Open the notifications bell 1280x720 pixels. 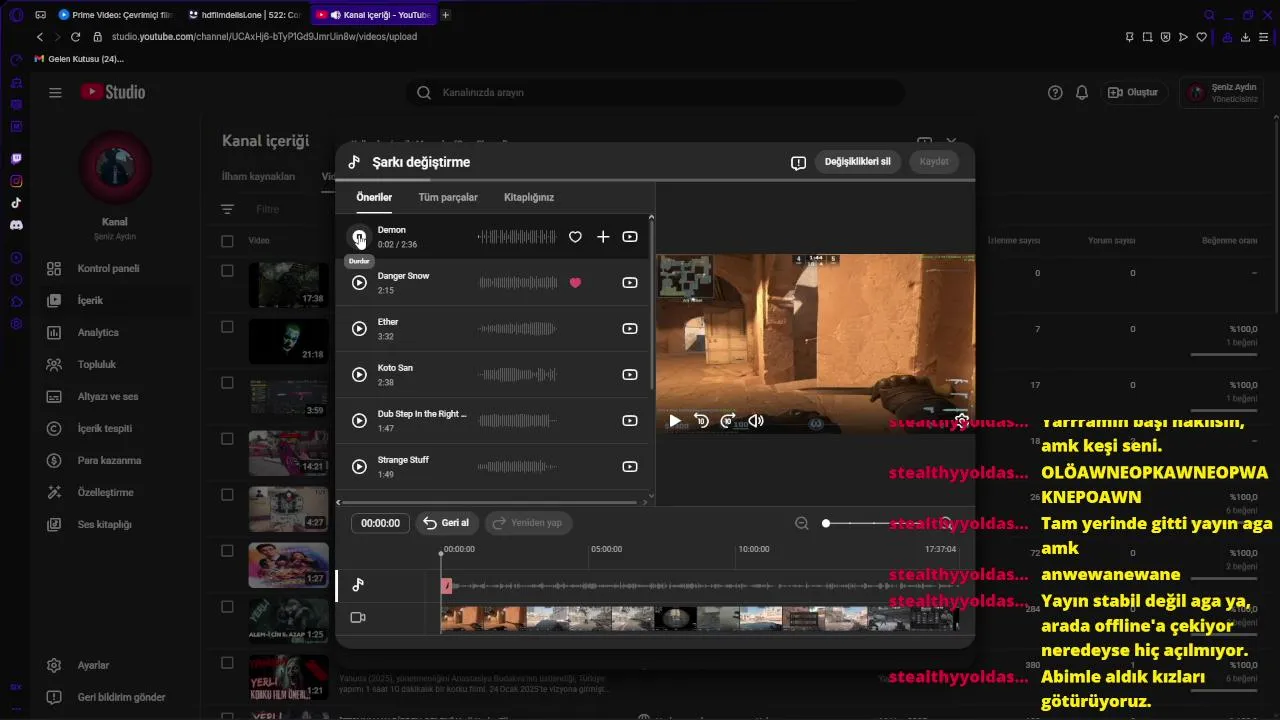point(1082,92)
